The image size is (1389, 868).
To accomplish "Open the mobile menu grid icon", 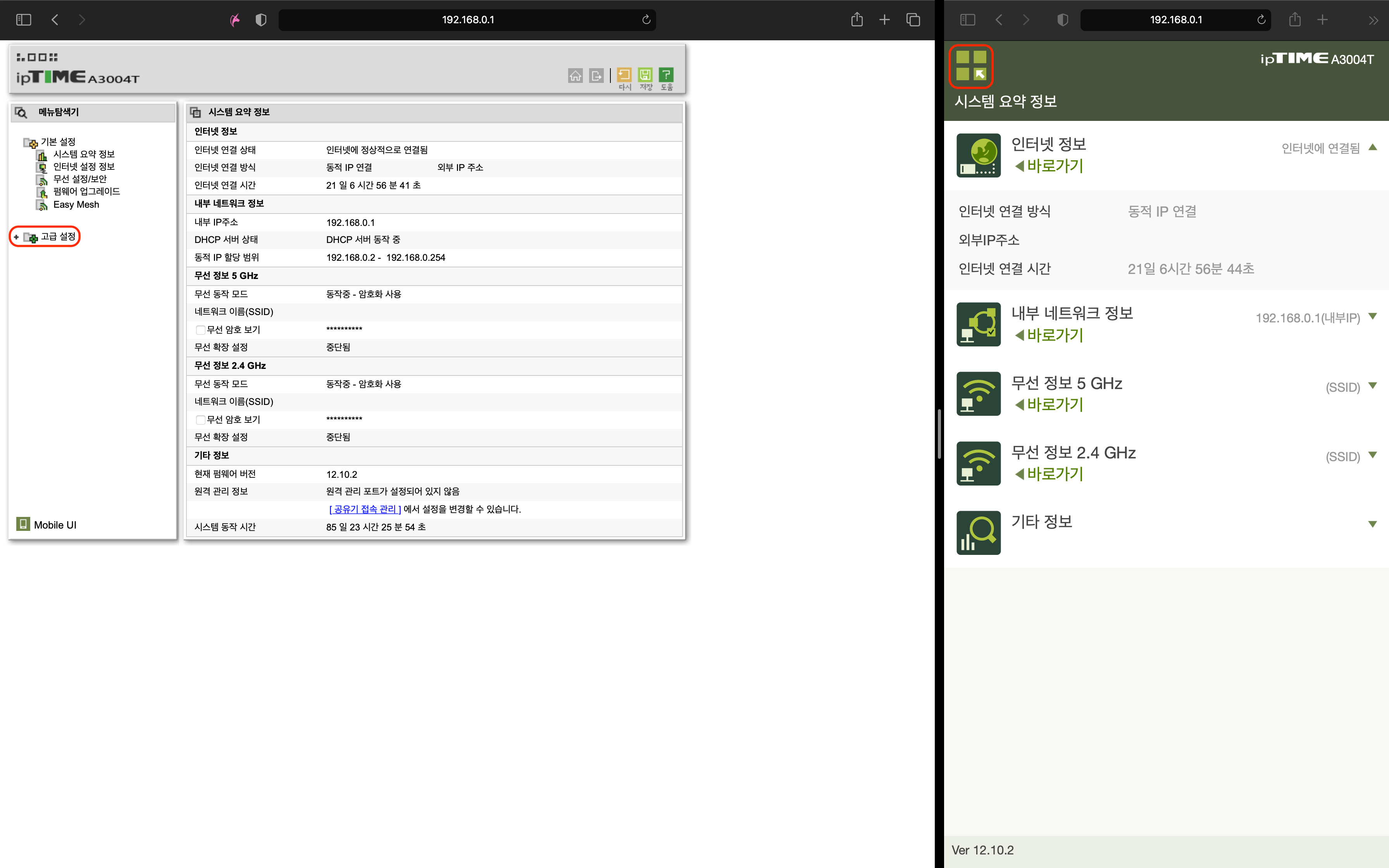I will point(971,66).
